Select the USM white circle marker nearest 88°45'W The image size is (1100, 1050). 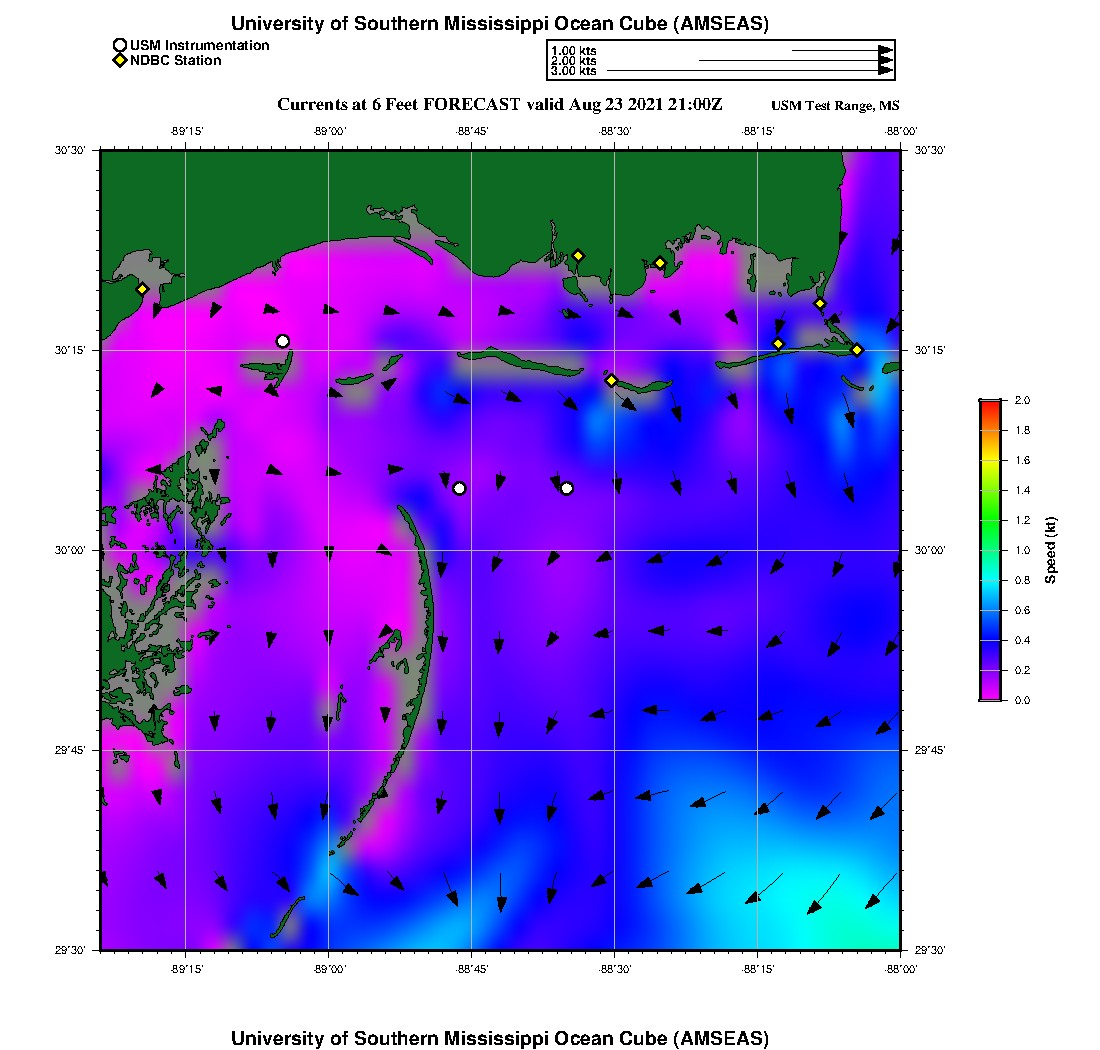pyautogui.click(x=459, y=488)
